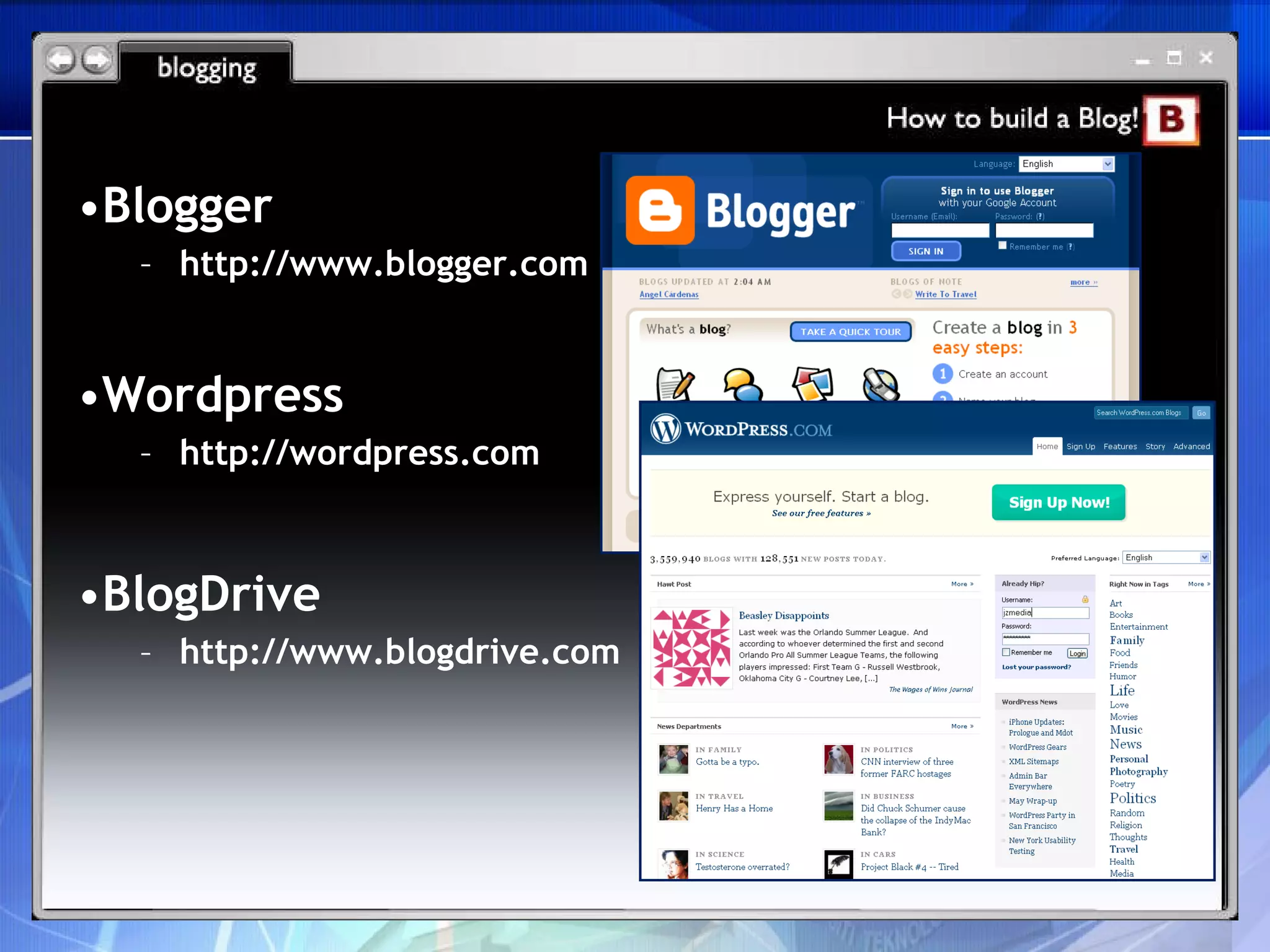Click 'Lost your password?' link
Screen dimensions: 1270x952
tap(1036, 667)
